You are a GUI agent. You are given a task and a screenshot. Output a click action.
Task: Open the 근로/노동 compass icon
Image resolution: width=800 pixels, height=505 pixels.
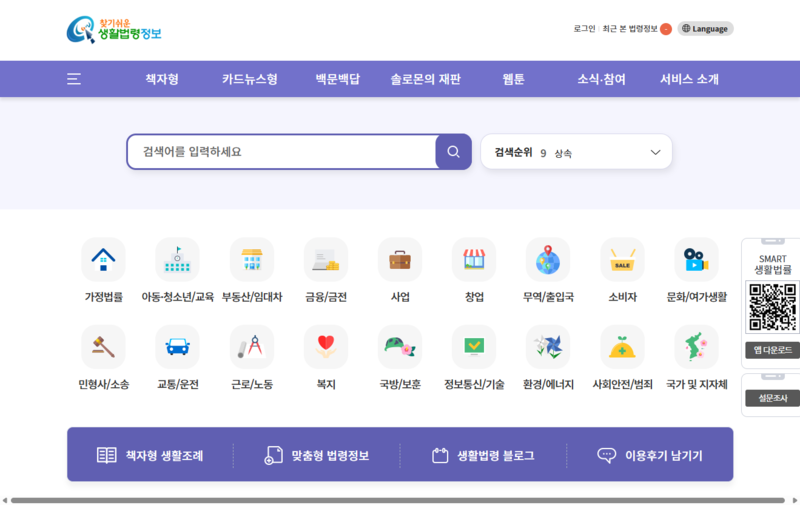252,347
